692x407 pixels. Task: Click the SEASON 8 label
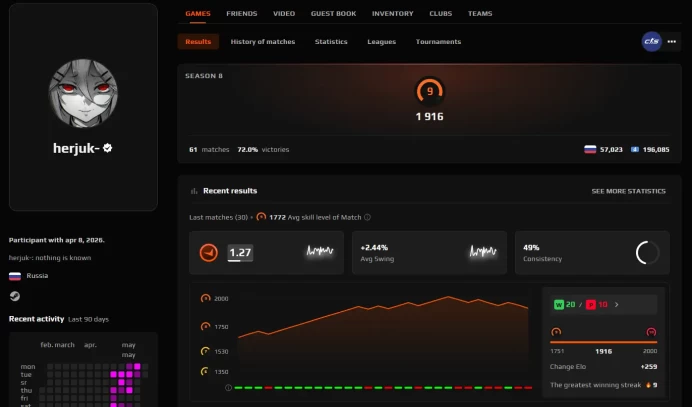[x=204, y=76]
